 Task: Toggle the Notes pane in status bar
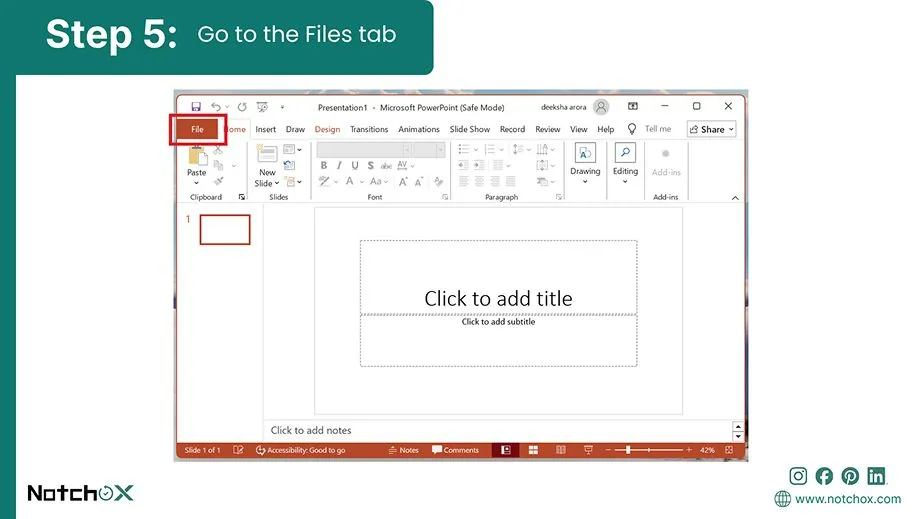403,450
